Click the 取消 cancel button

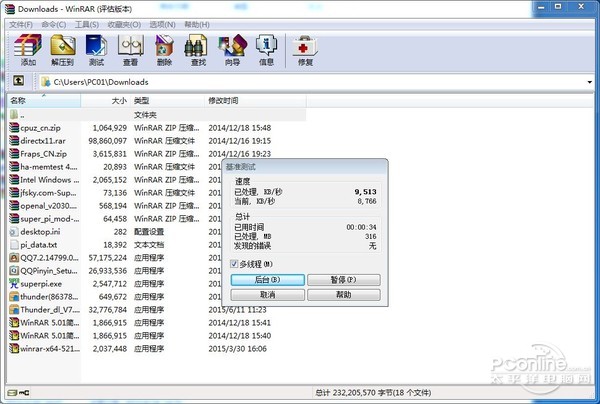pos(267,295)
